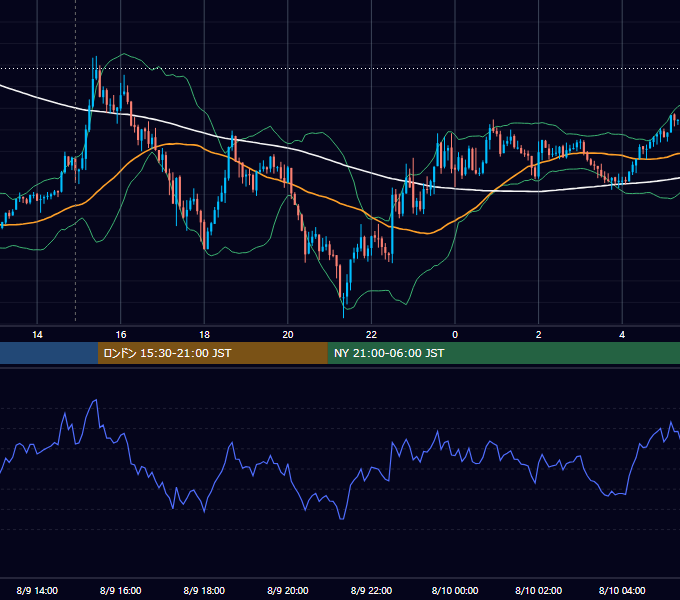
Task: Click hour label 4 on price chart axis
Action: click(622, 335)
